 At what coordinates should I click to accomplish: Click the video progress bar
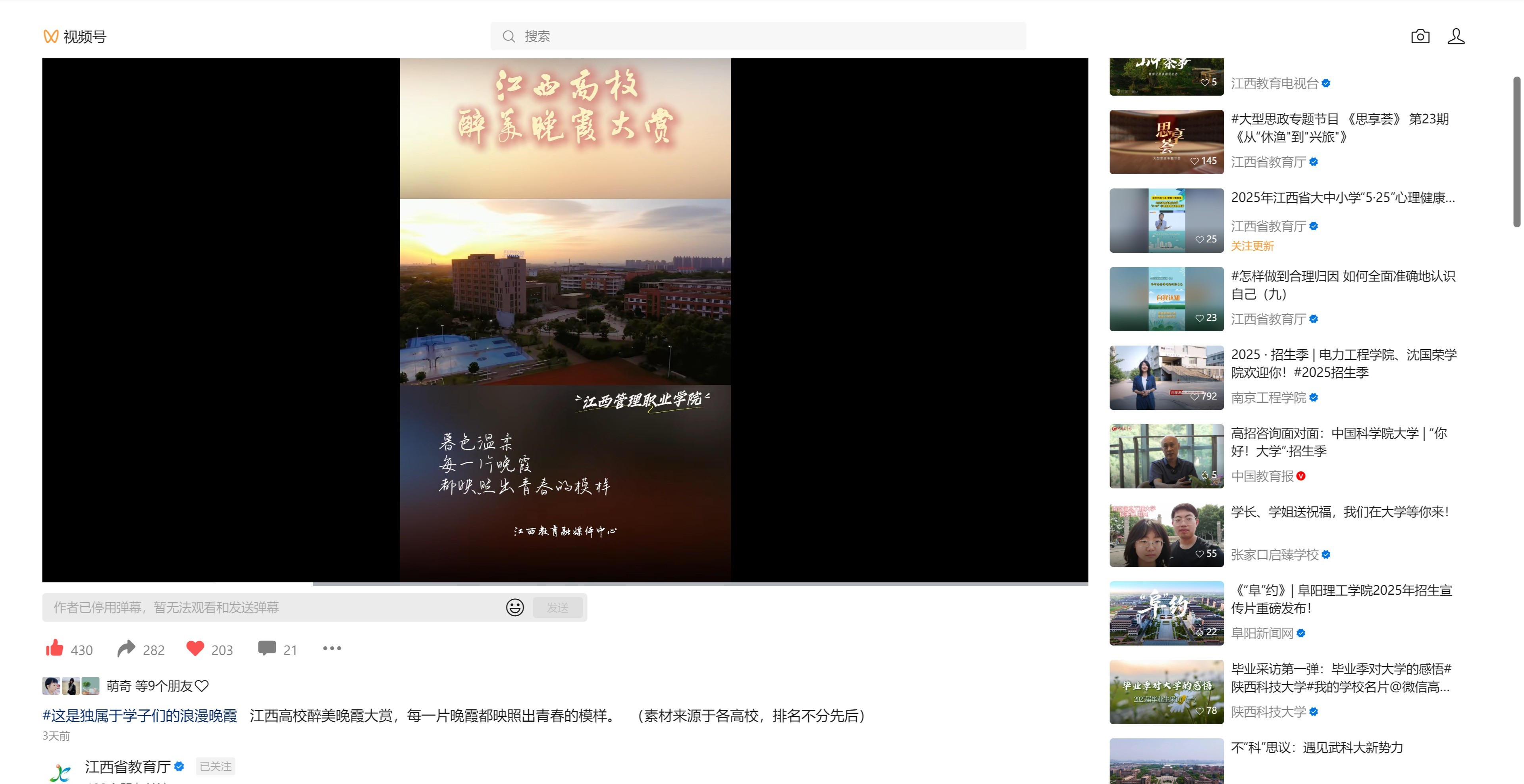pyautogui.click(x=565, y=584)
